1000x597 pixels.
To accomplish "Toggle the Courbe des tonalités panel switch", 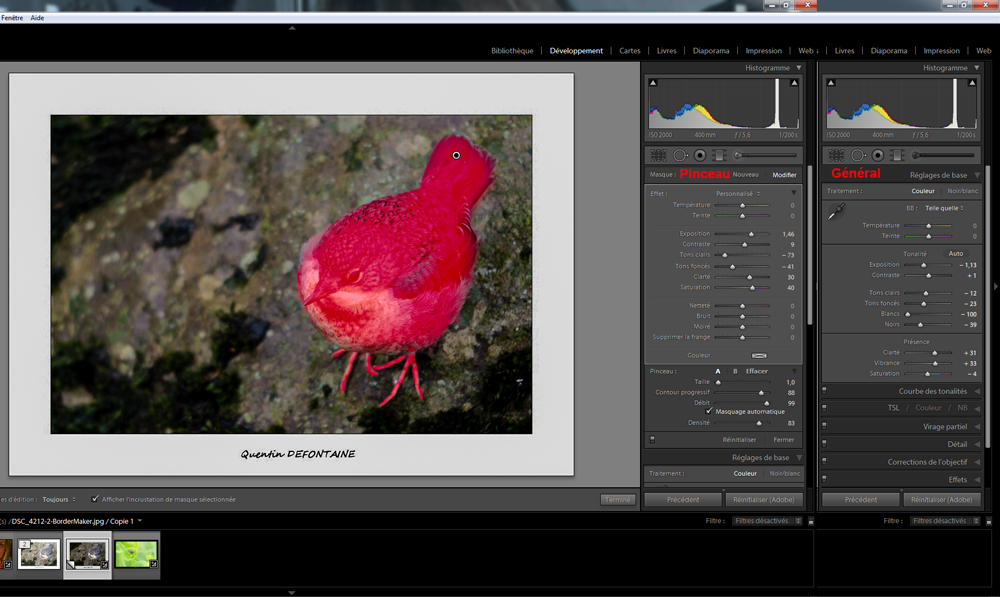I will [825, 390].
